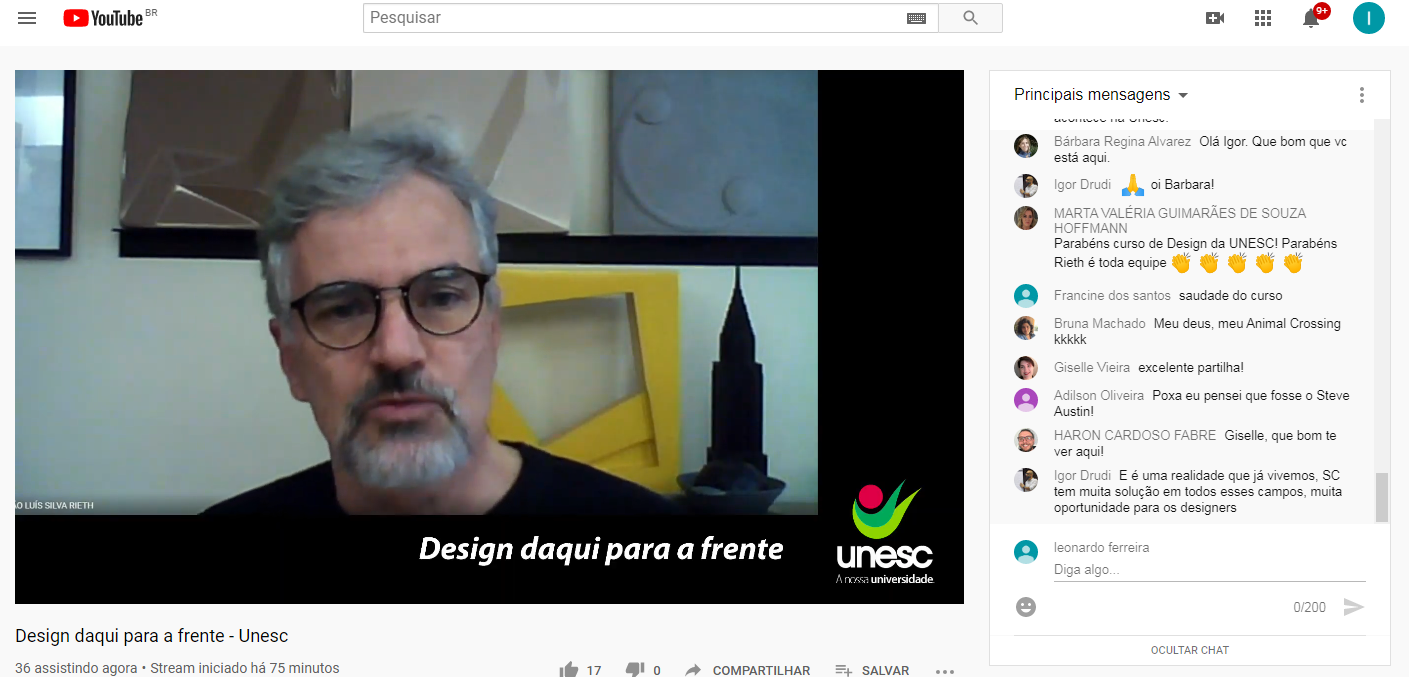Click OCULTAR CHAT to hide chat
This screenshot has width=1409, height=677.
pos(1189,650)
